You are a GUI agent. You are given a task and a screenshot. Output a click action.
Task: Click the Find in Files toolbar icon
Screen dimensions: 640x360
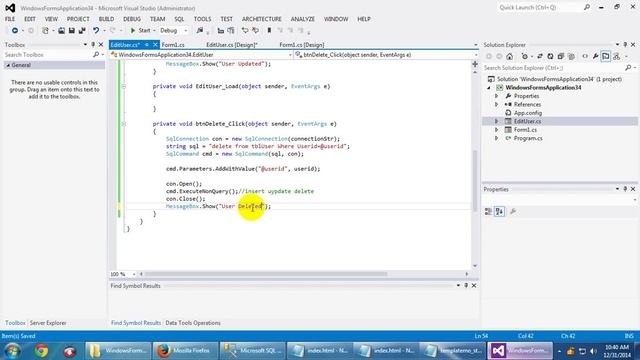point(200,31)
